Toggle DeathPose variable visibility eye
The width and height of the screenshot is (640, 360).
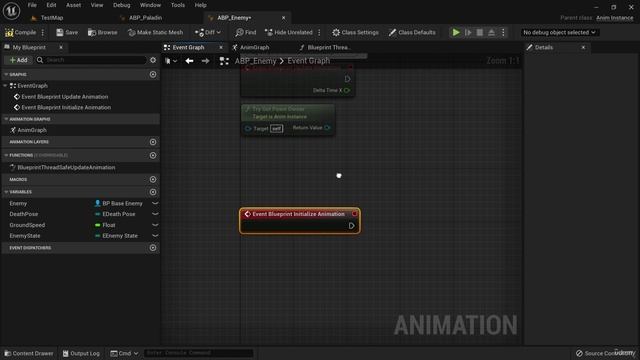(155, 214)
